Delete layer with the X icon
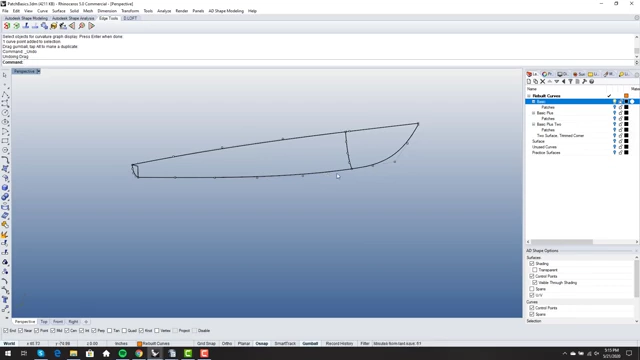The image size is (640, 360). (542, 82)
